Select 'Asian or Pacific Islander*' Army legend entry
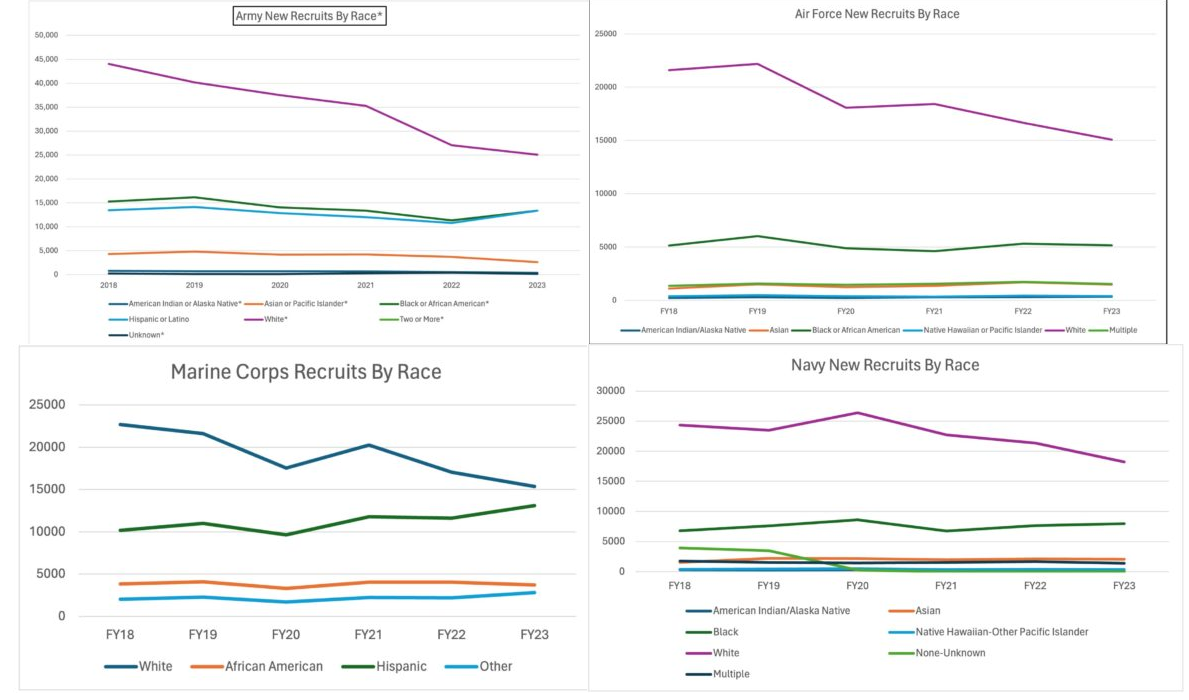 click(x=305, y=303)
